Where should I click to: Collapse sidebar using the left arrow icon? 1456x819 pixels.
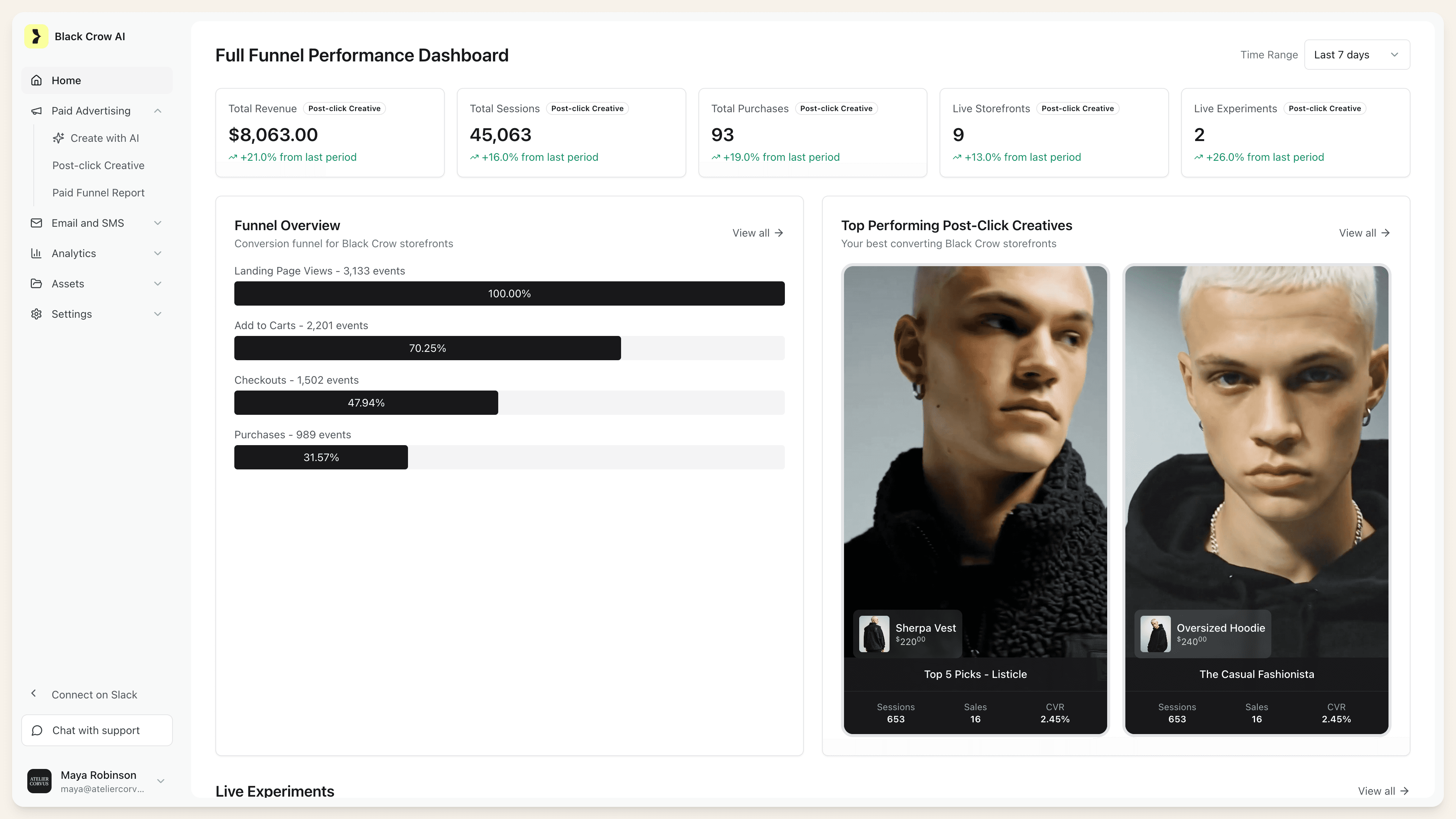pos(34,693)
